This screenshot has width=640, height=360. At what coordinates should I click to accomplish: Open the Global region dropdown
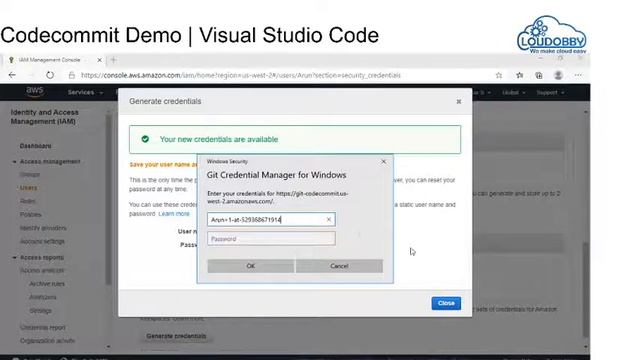pos(513,93)
